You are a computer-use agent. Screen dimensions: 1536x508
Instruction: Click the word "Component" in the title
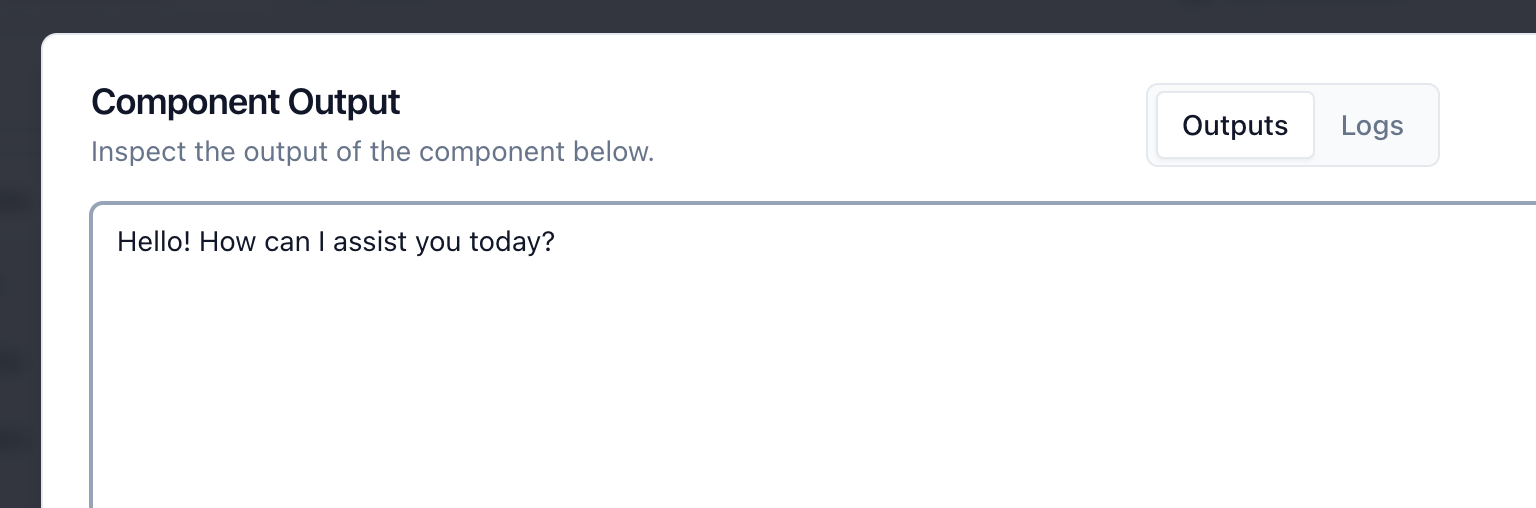[x=185, y=102]
